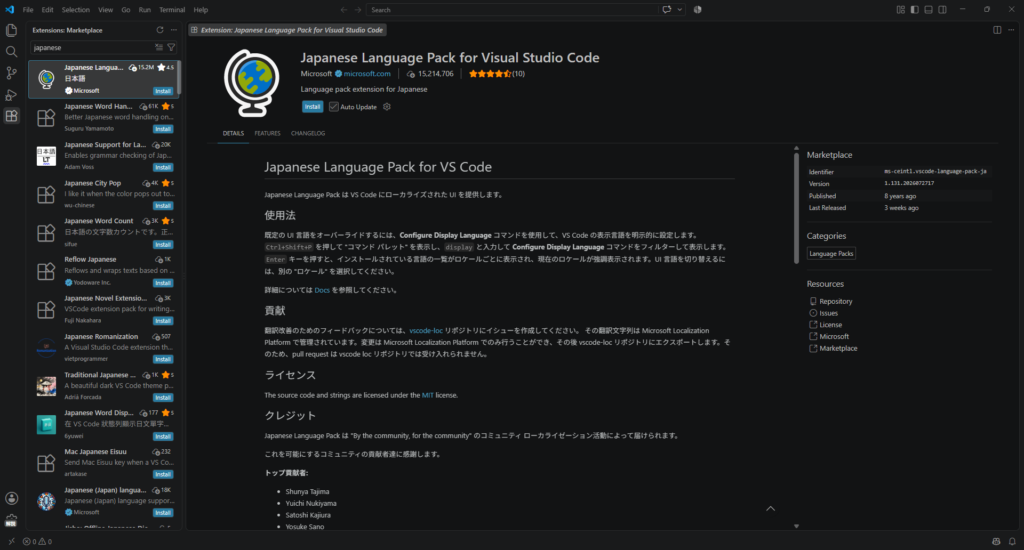Click the Japanese Language Pack globe logo
Viewport: 1024px width, 550px height.
[x=251, y=83]
